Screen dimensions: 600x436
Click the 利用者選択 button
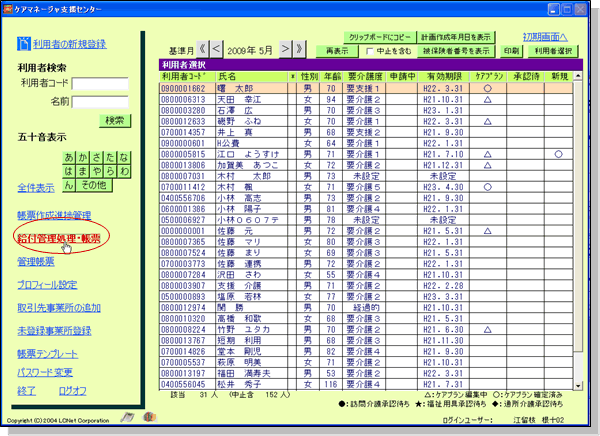(x=553, y=51)
